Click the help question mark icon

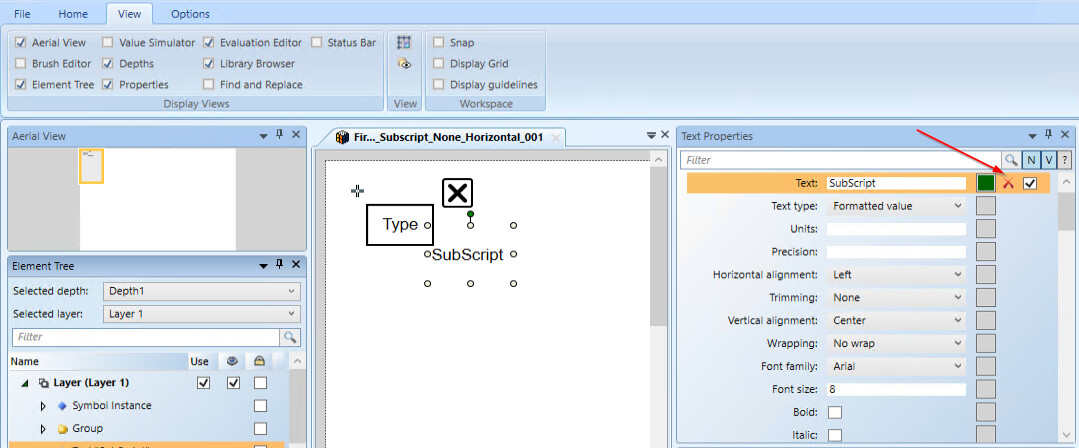[x=1065, y=160]
